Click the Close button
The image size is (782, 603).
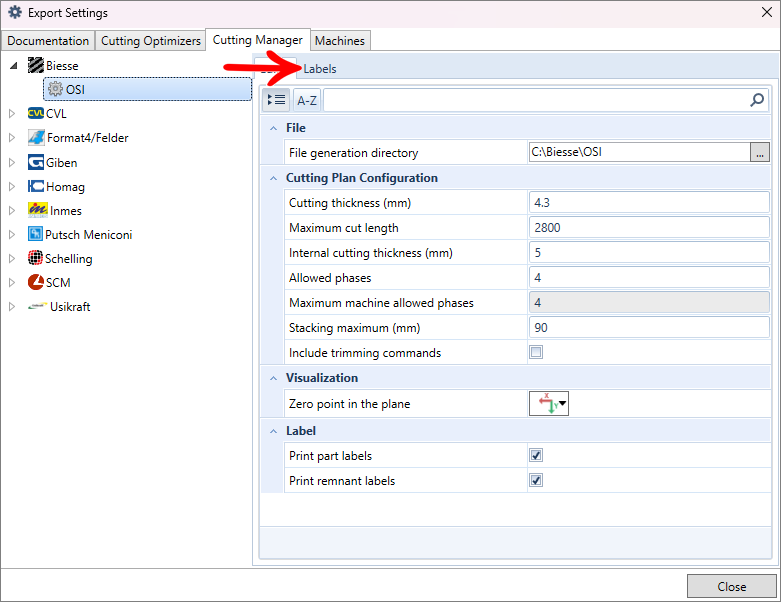click(x=732, y=586)
